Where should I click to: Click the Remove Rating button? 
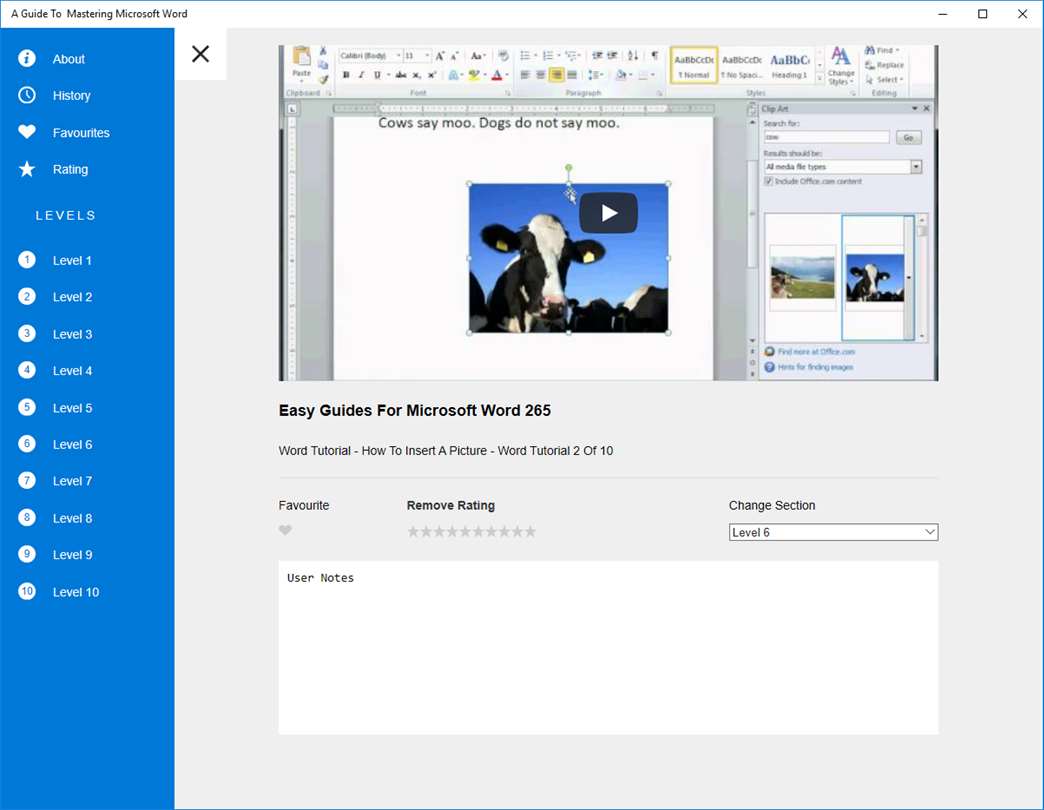[x=450, y=506]
